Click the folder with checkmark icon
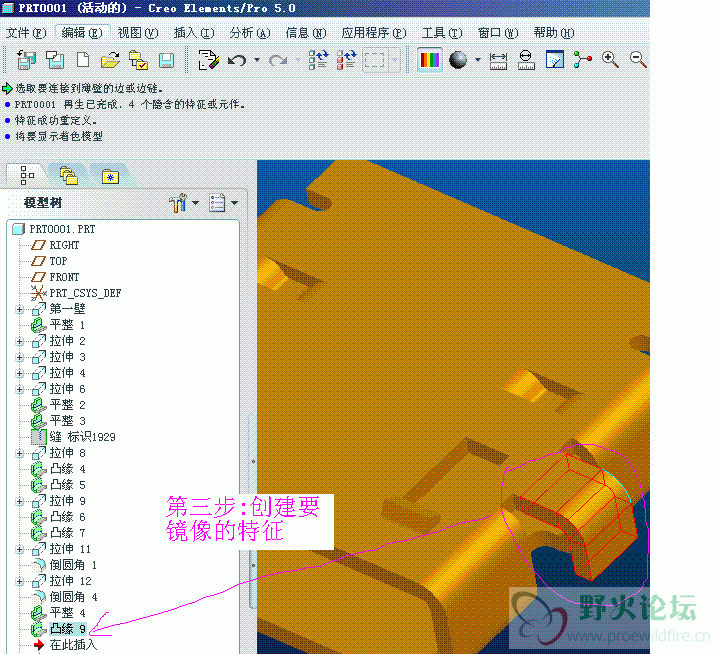The height and width of the screenshot is (654, 720). pos(138,60)
